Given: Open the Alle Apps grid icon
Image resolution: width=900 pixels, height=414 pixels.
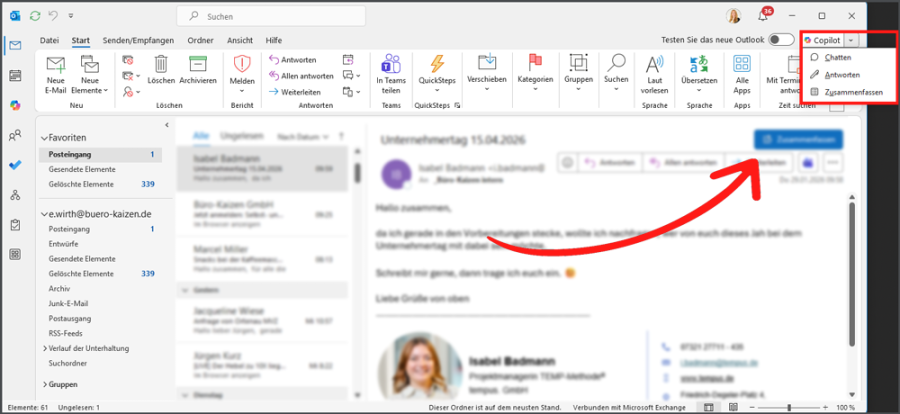Looking at the screenshot, I should pos(742,64).
